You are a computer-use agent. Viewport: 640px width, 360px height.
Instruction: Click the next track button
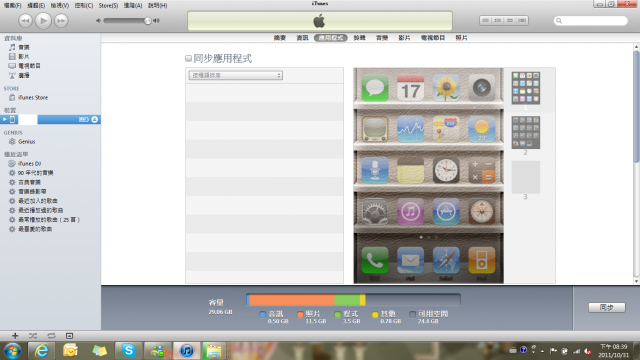point(61,20)
